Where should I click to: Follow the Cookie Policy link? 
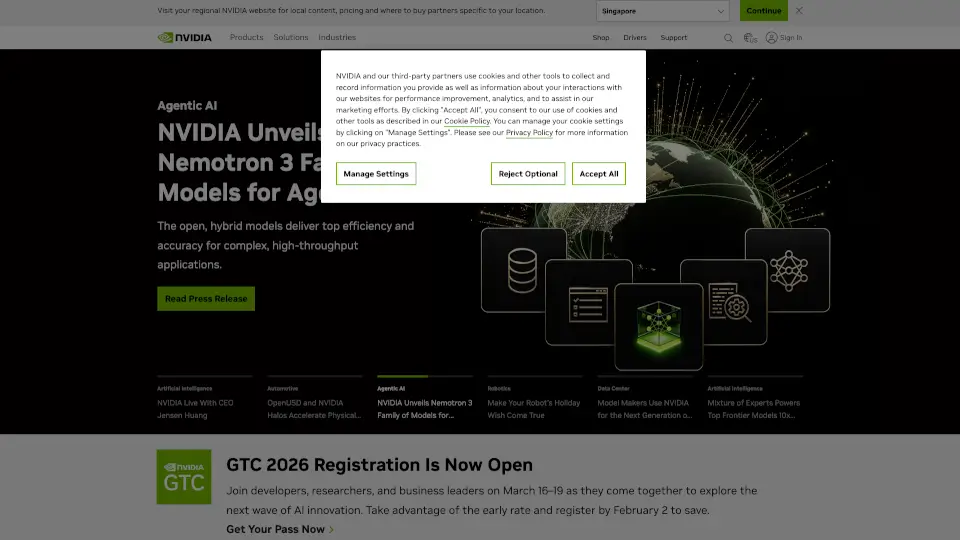point(467,121)
